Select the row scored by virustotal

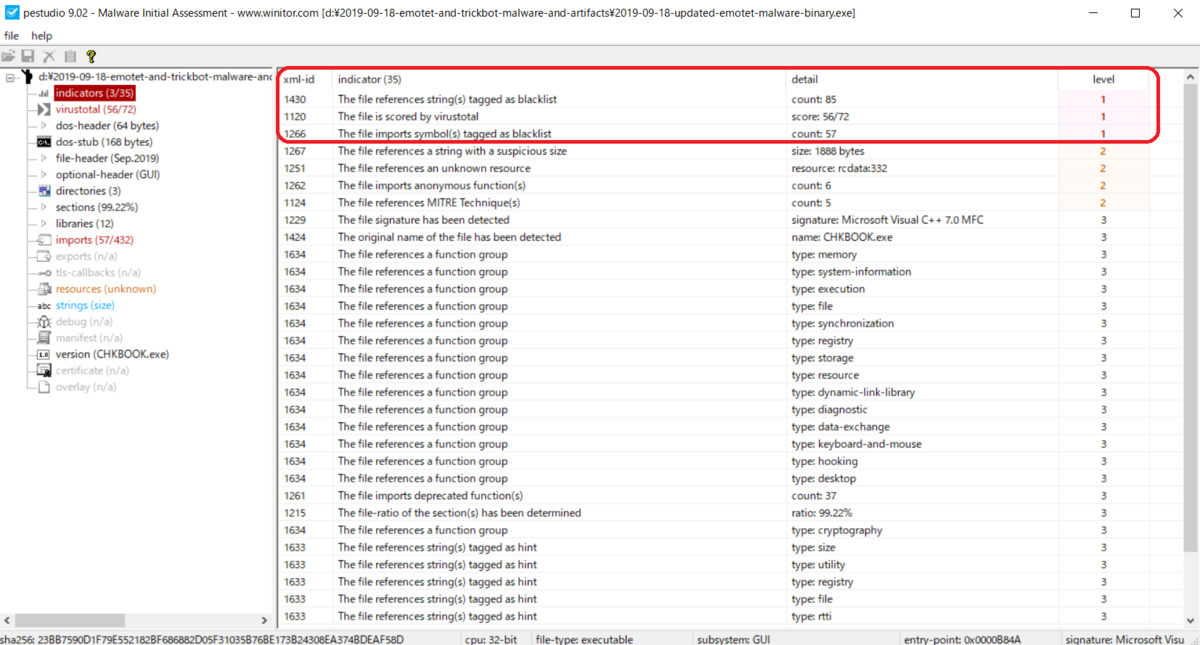coord(713,117)
